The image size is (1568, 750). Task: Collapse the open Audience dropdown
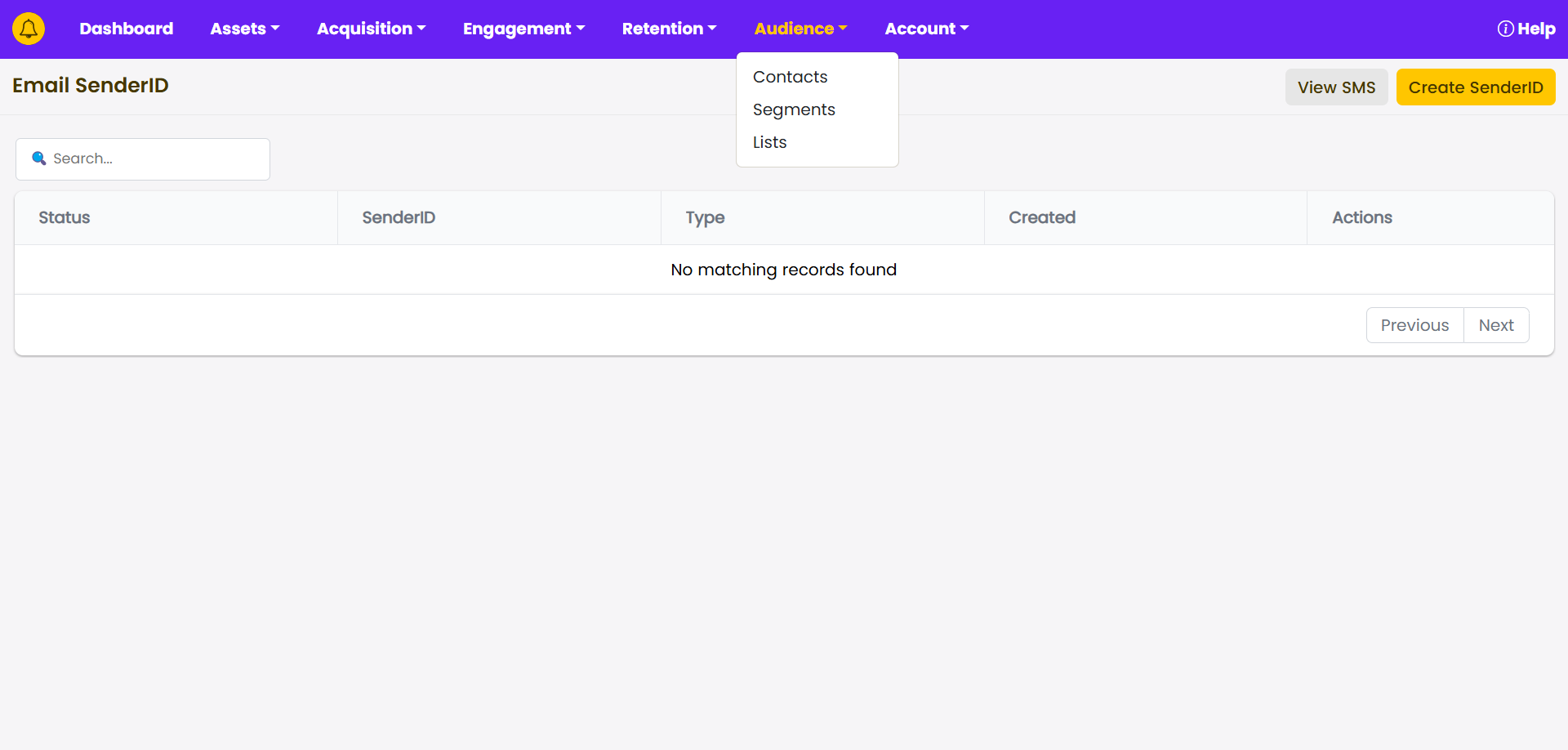800,29
